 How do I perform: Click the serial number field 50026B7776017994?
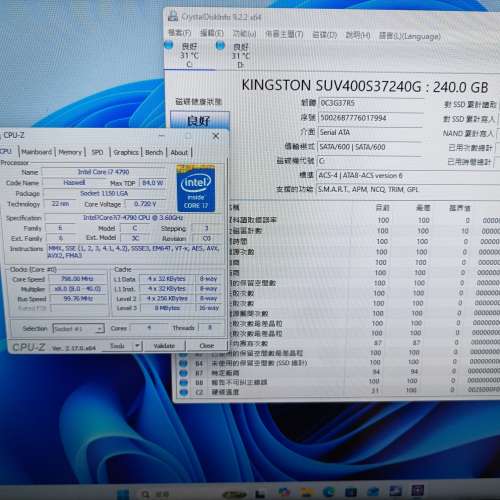371,118
